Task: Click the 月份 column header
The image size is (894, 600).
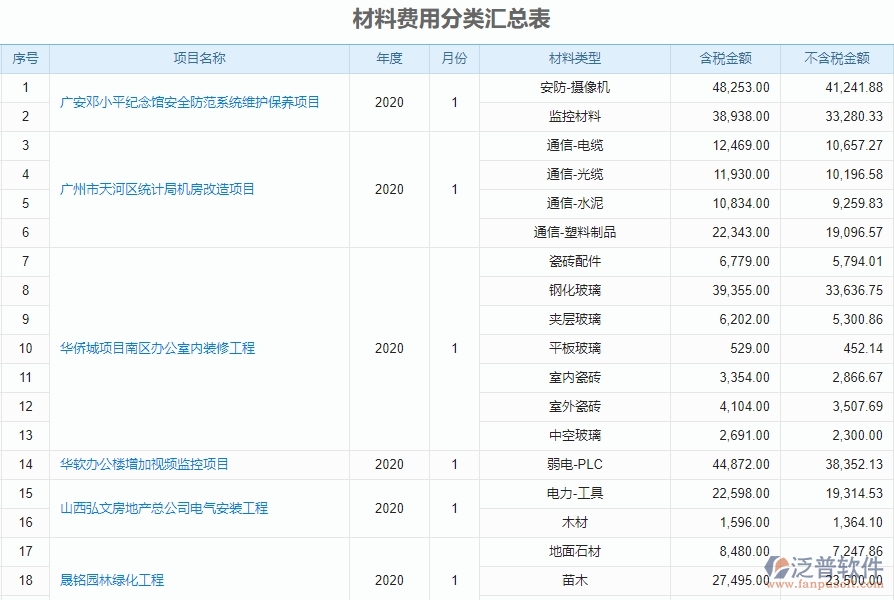Action: pos(453,58)
